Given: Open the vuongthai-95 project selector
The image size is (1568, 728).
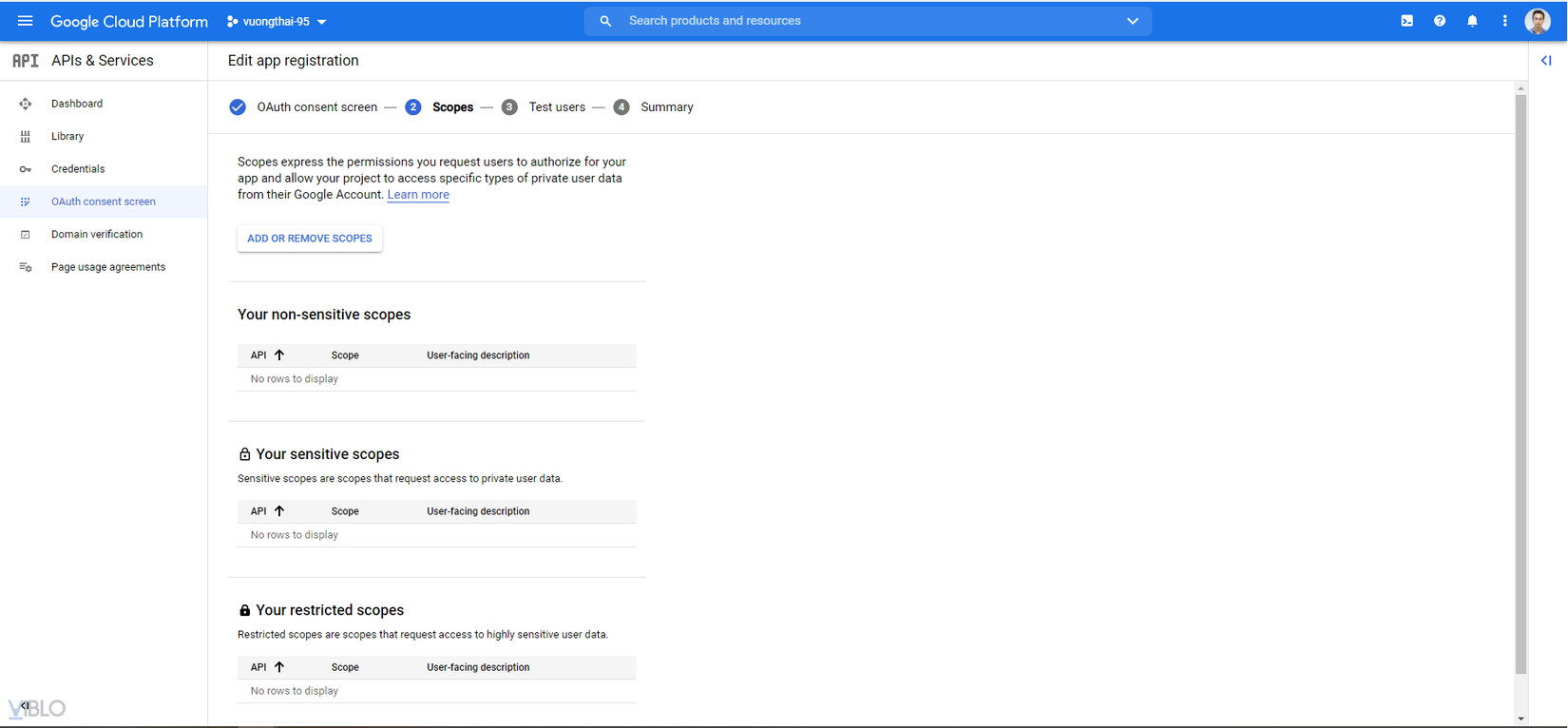Looking at the screenshot, I should coord(277,21).
